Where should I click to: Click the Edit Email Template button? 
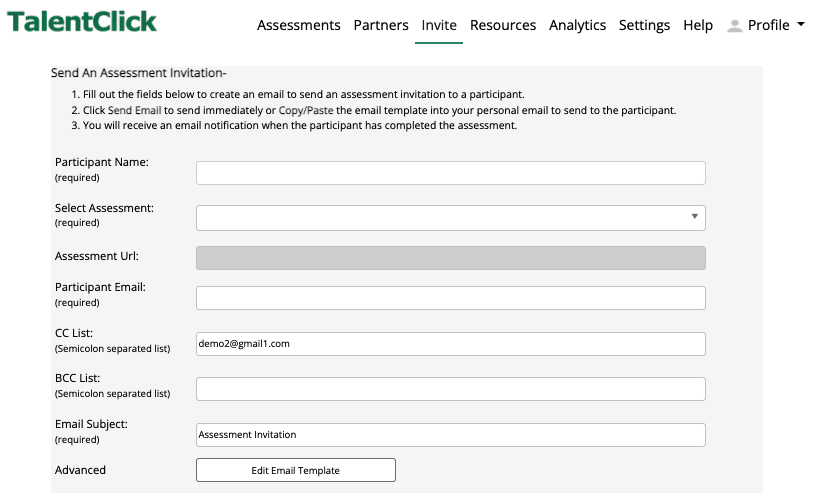295,470
